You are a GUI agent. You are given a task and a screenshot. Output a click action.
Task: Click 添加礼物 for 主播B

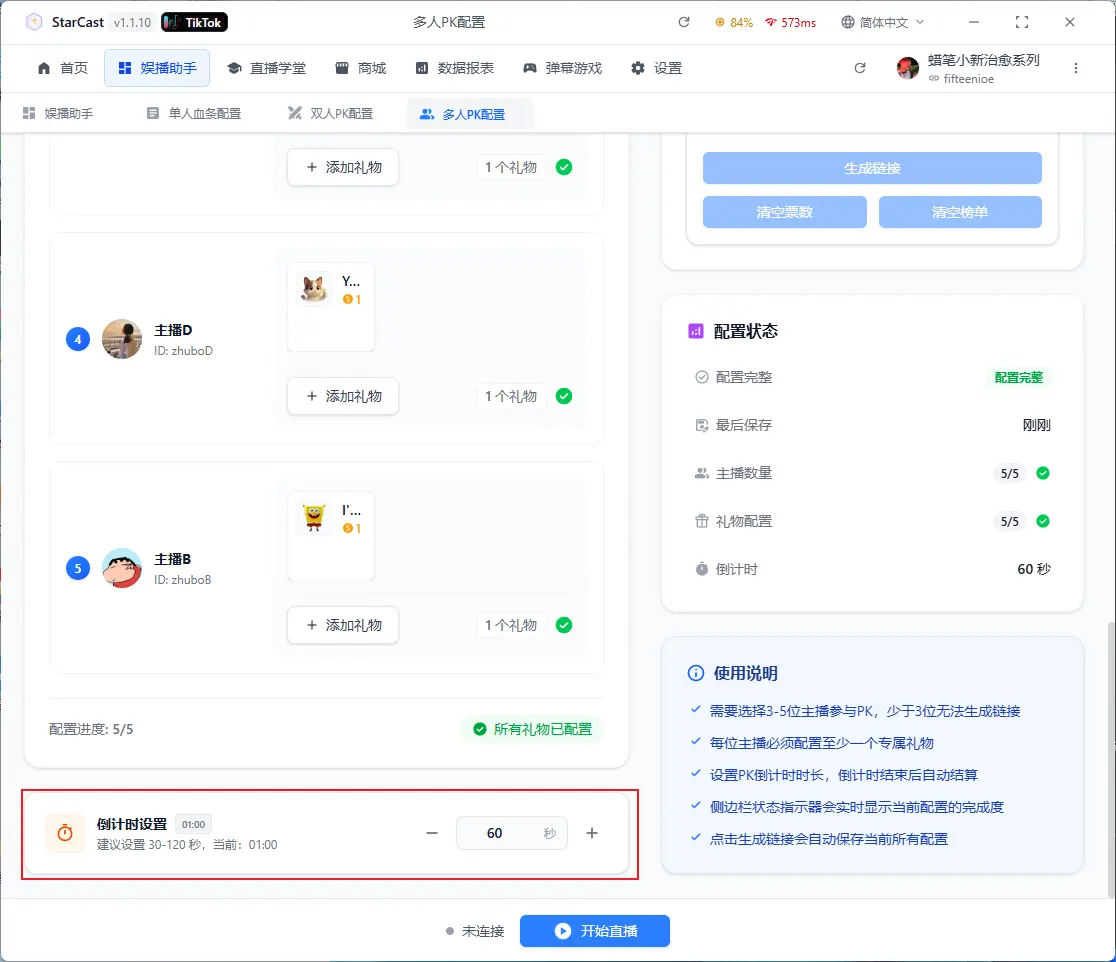(343, 625)
